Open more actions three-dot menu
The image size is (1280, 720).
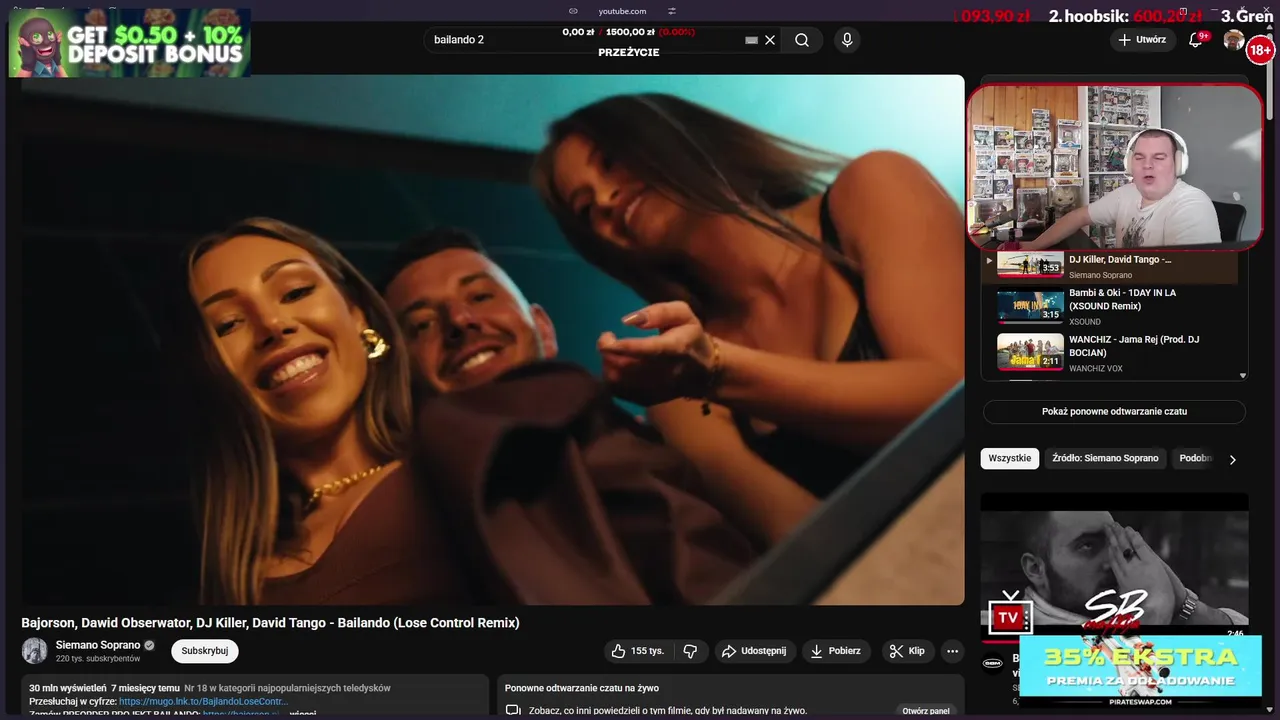(x=952, y=651)
